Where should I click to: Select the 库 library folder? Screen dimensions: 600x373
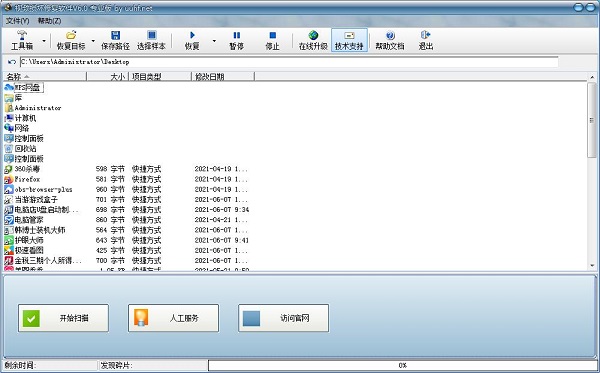(x=13, y=98)
